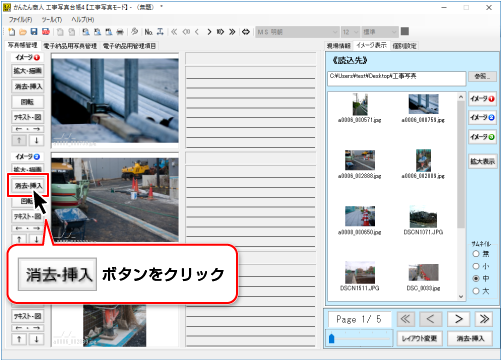The height and width of the screenshot is (360, 501).
Task: Open the ツール(T) menu
Action: click(x=52, y=20)
